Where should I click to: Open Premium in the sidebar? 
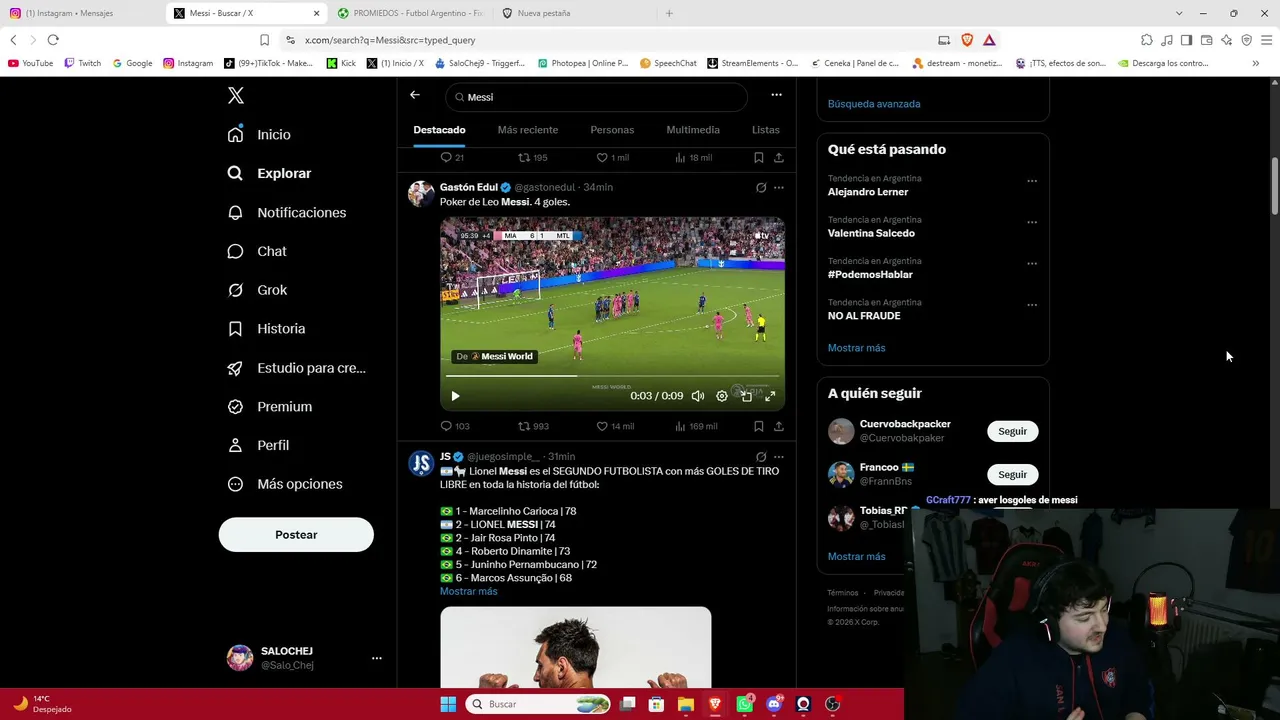(x=269, y=407)
